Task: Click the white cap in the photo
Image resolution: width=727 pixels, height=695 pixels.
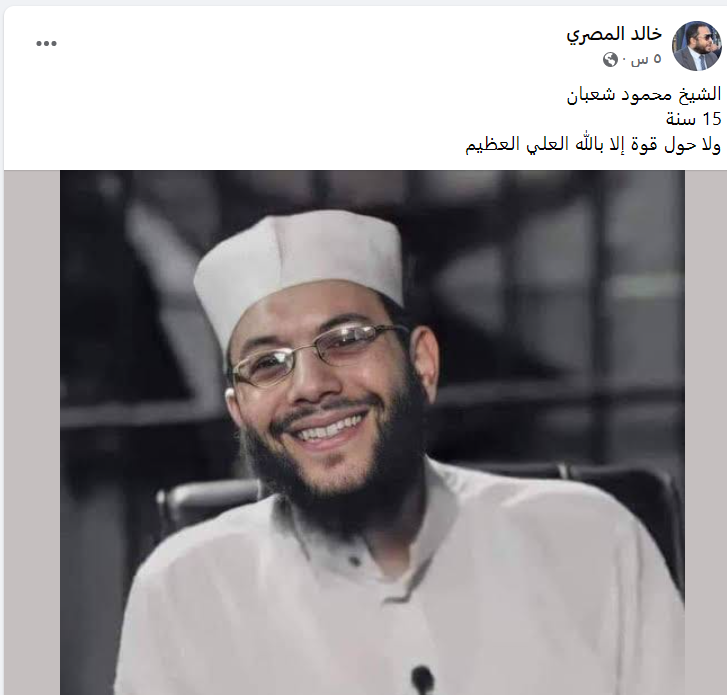Action: coord(297,264)
